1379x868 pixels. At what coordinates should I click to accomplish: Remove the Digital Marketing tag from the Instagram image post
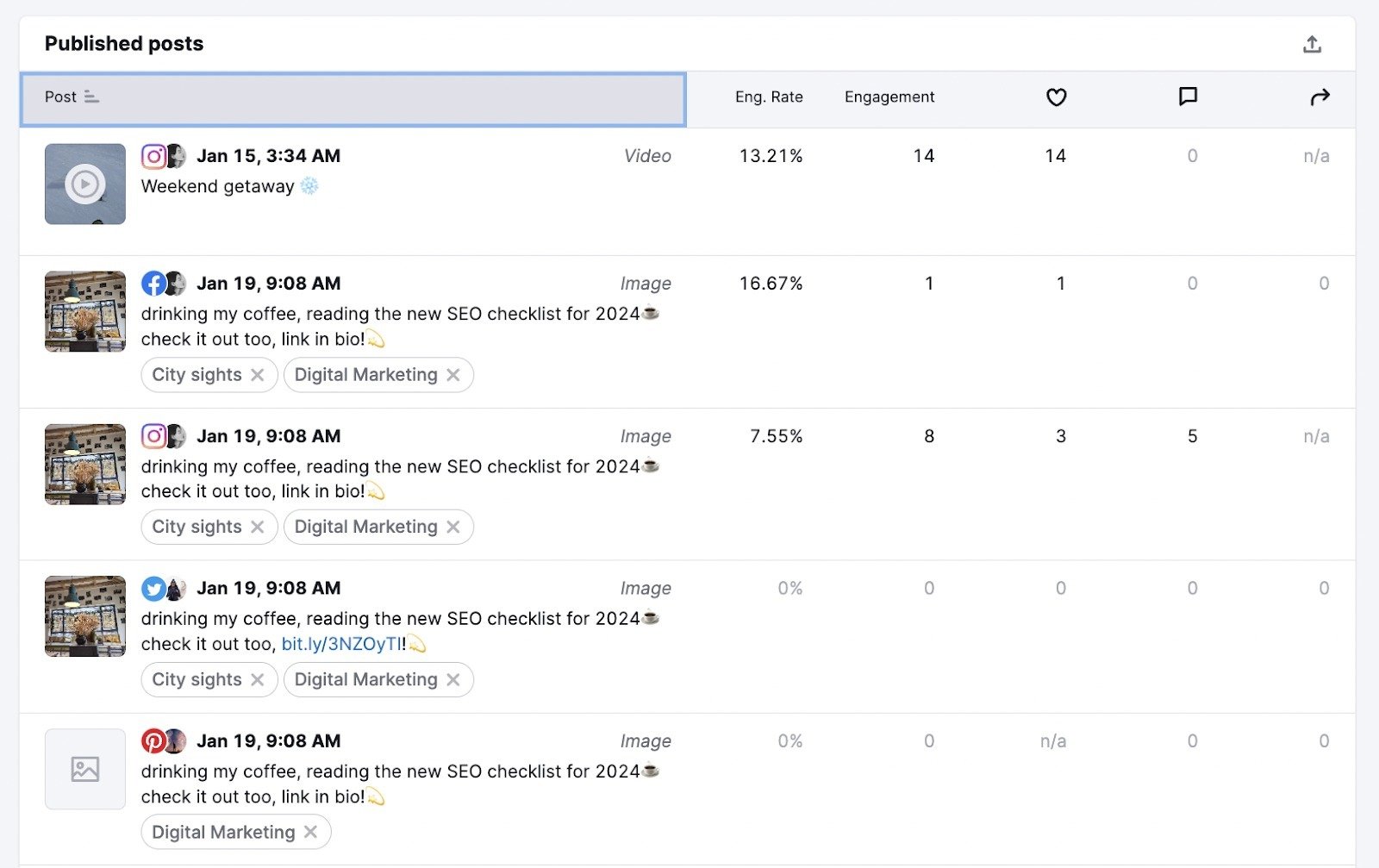pos(455,526)
